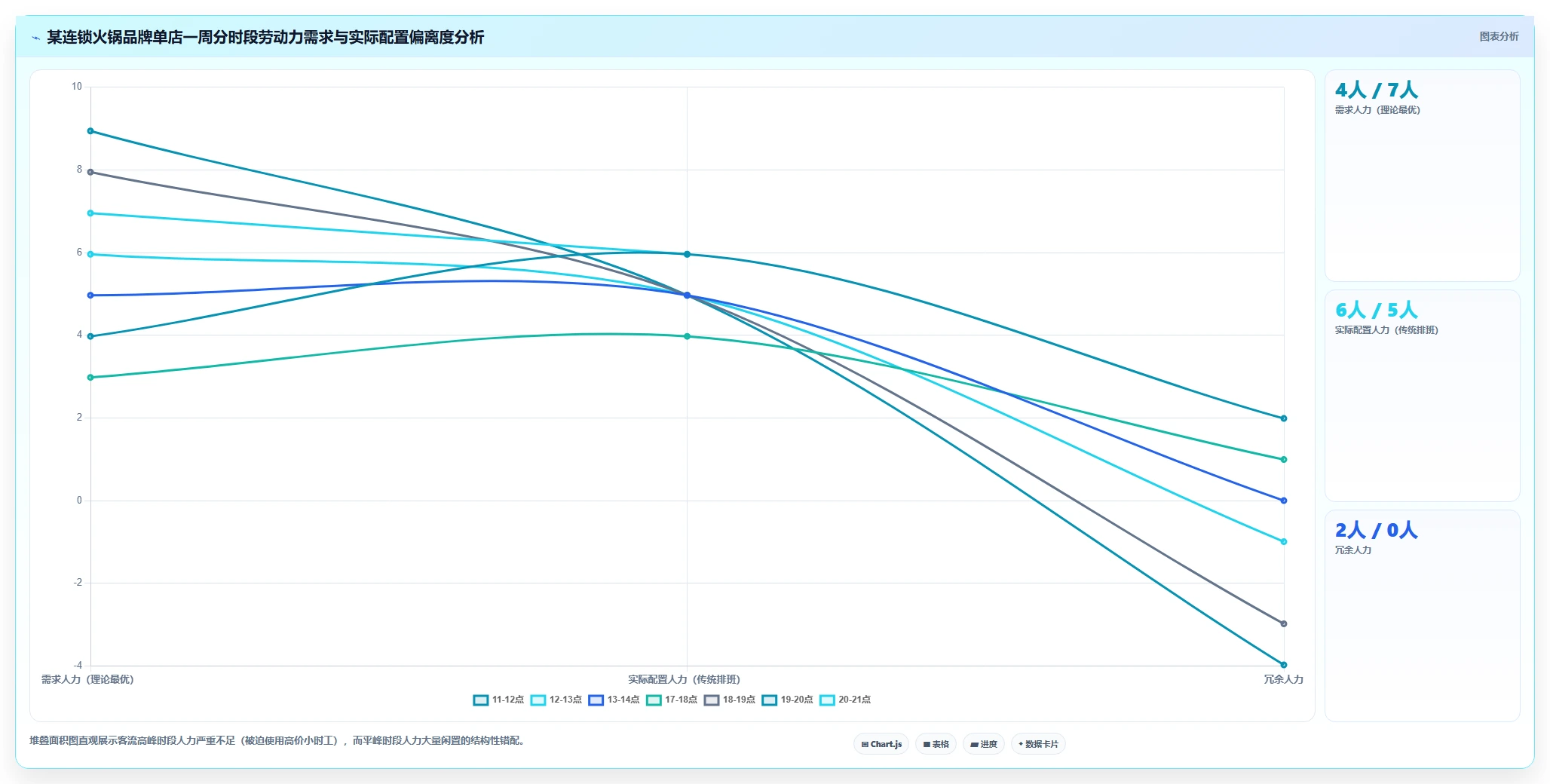The image size is (1550, 784).
Task: Click the small icon before the chart title
Action: pos(35,38)
